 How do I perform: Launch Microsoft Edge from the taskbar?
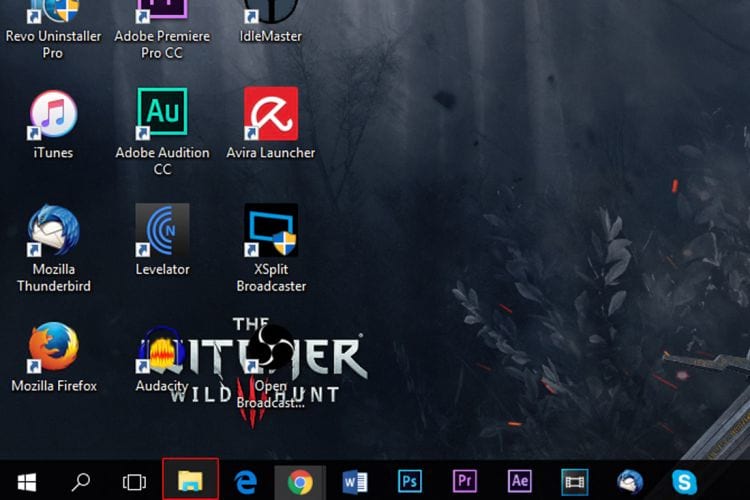(246, 482)
